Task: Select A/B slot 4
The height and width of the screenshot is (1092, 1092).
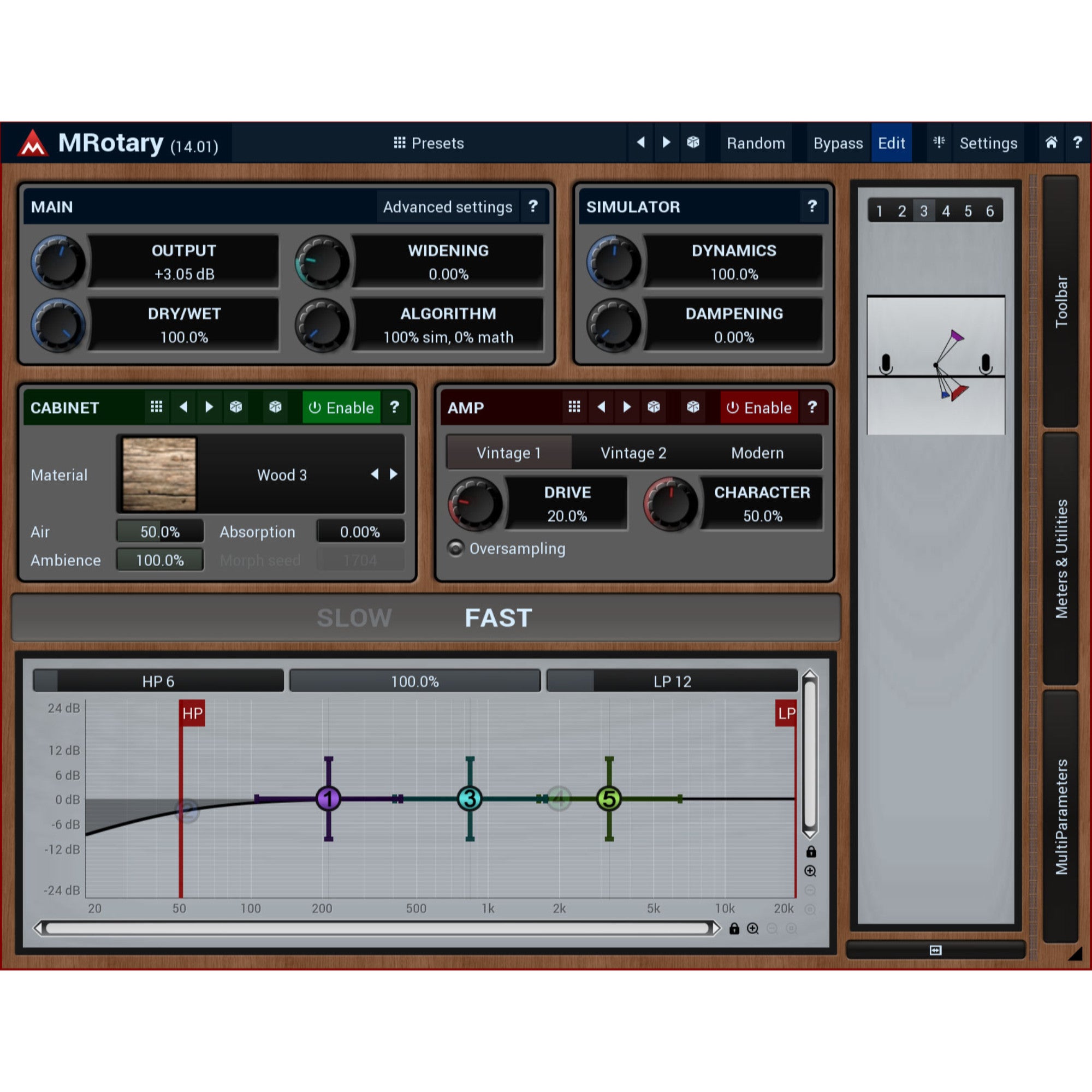Action: tap(946, 211)
